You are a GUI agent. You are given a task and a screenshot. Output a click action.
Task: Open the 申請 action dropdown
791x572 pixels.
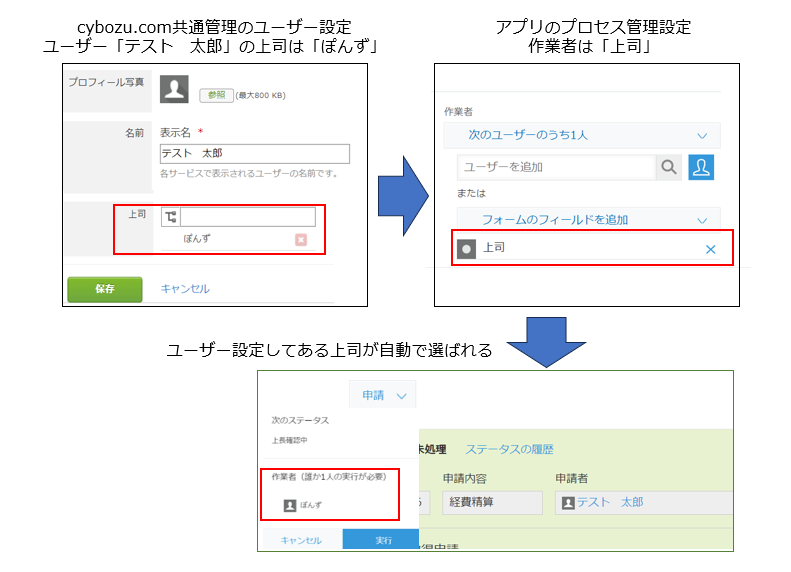[x=383, y=395]
